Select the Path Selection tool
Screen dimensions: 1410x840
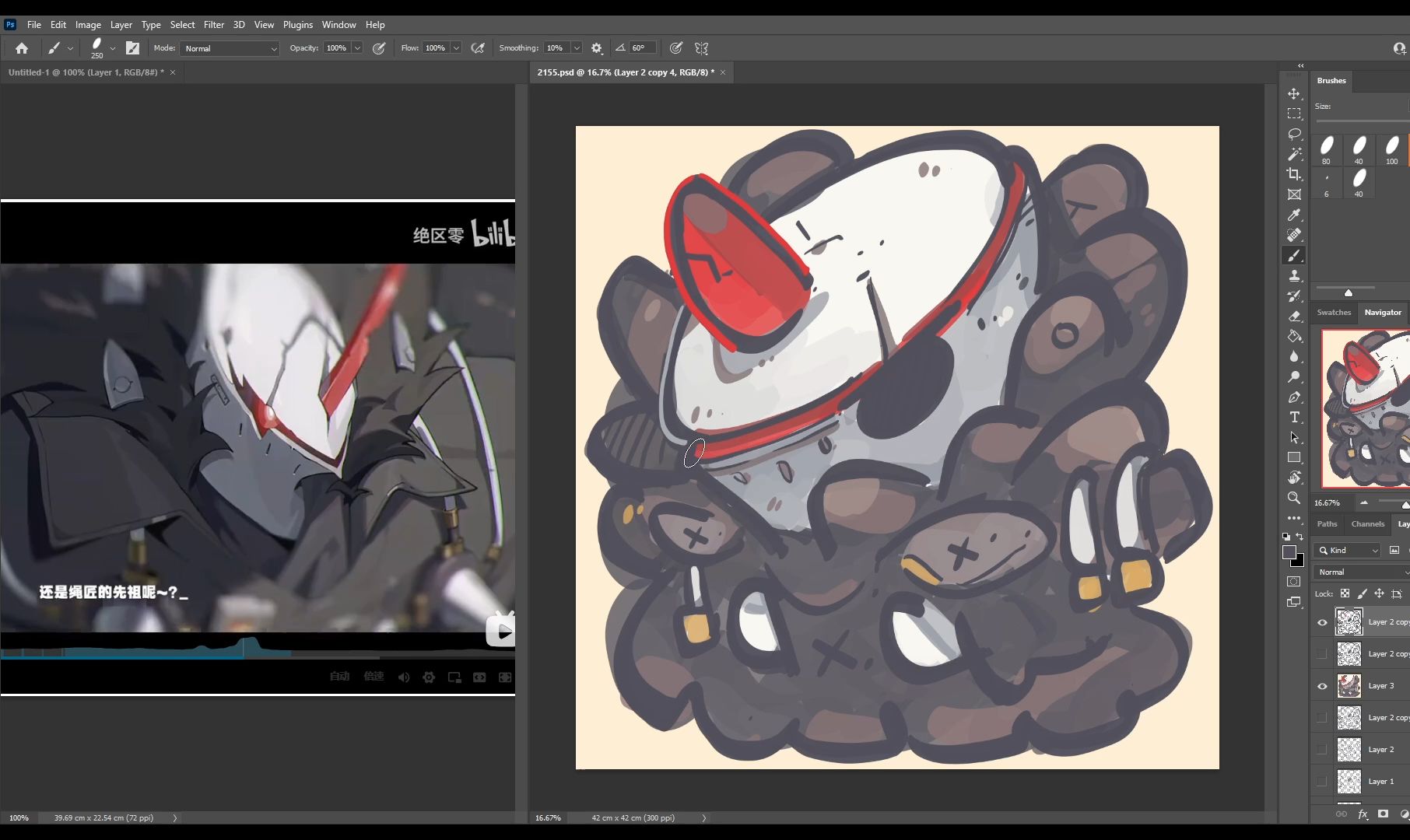click(x=1294, y=437)
